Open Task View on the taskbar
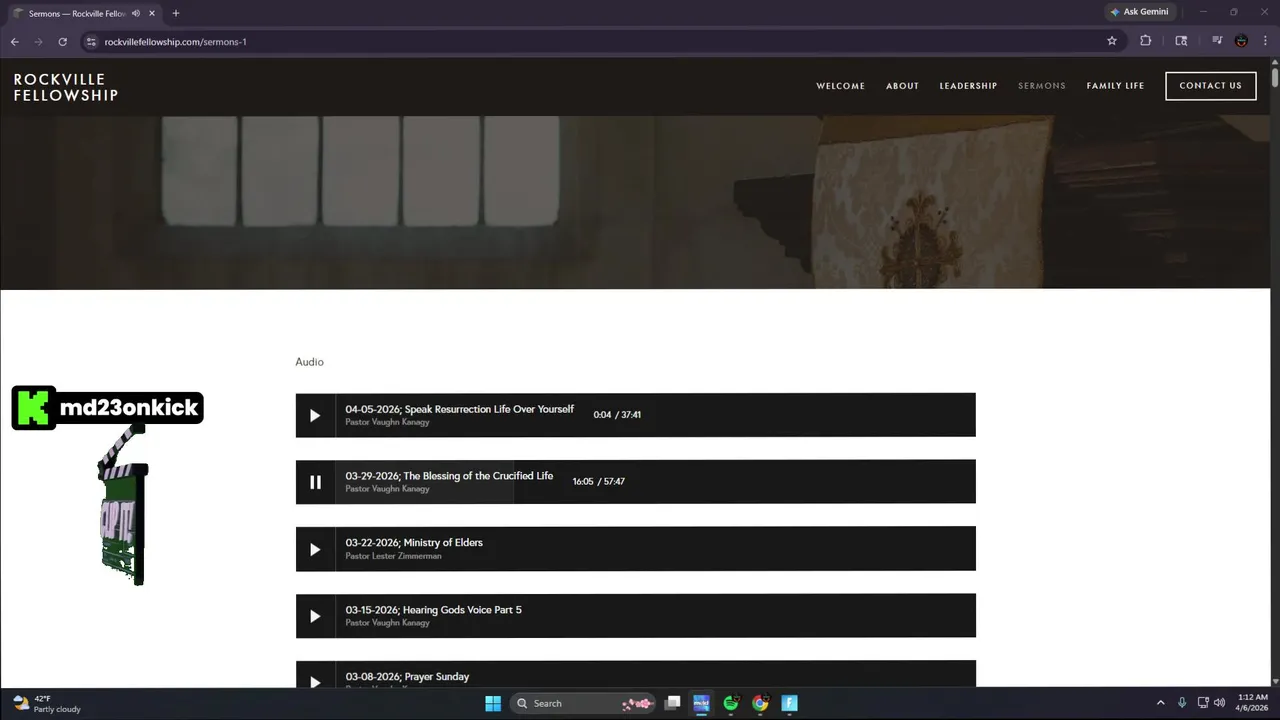Screen dimensions: 1280x720 tap(672, 703)
